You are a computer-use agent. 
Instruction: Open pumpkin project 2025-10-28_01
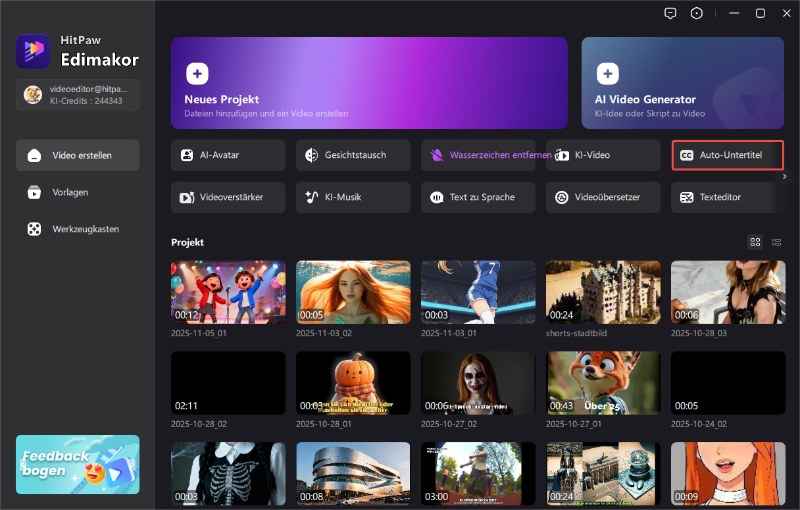(353, 383)
